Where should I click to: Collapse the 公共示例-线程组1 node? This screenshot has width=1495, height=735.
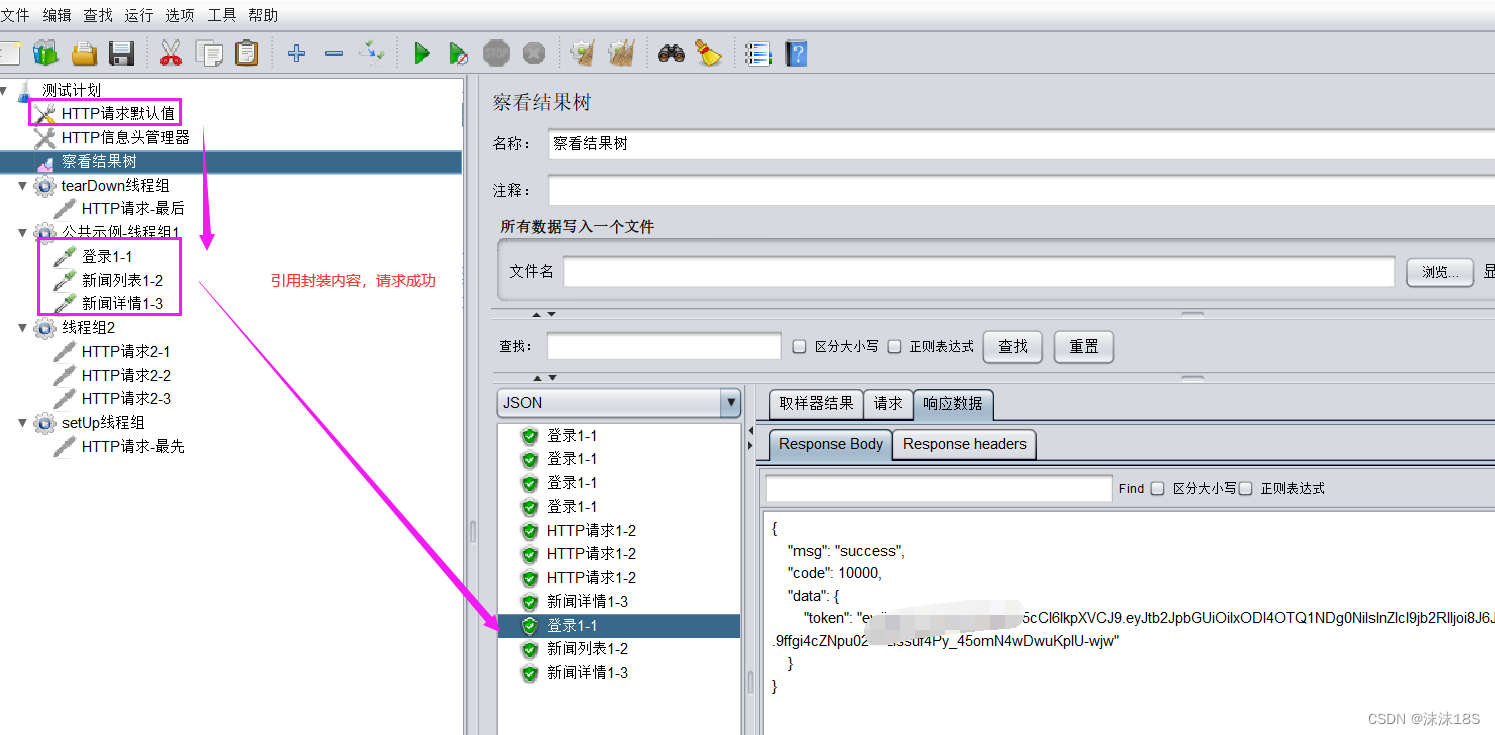tap(23, 232)
